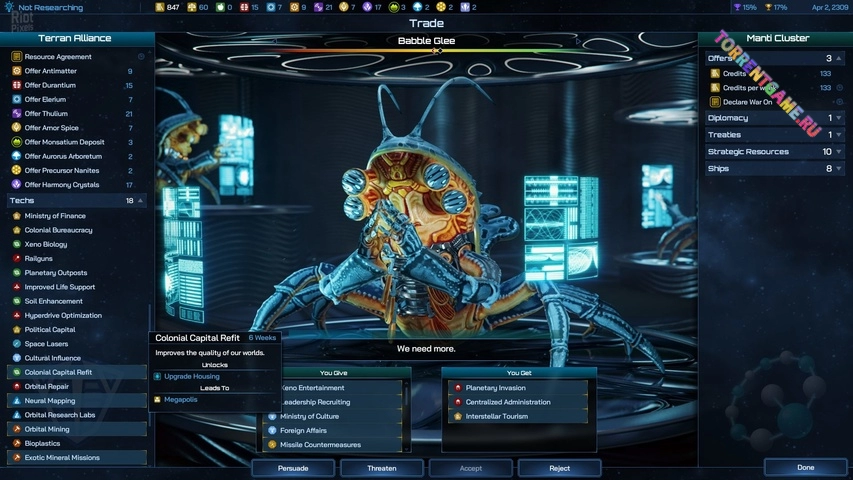Collapse the Techs section
The height and width of the screenshot is (480, 853).
[141, 201]
